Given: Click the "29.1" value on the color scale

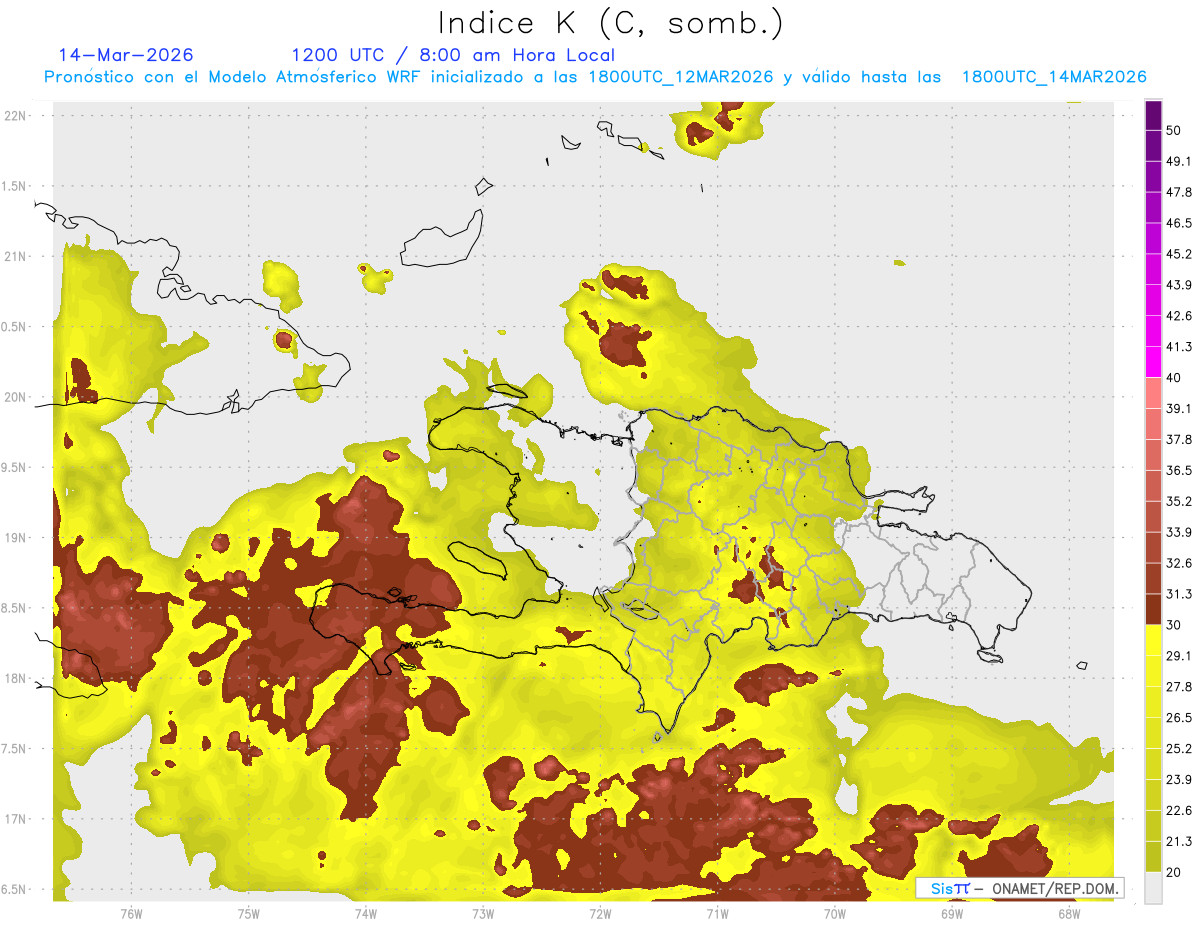Looking at the screenshot, I should coord(1179,656).
